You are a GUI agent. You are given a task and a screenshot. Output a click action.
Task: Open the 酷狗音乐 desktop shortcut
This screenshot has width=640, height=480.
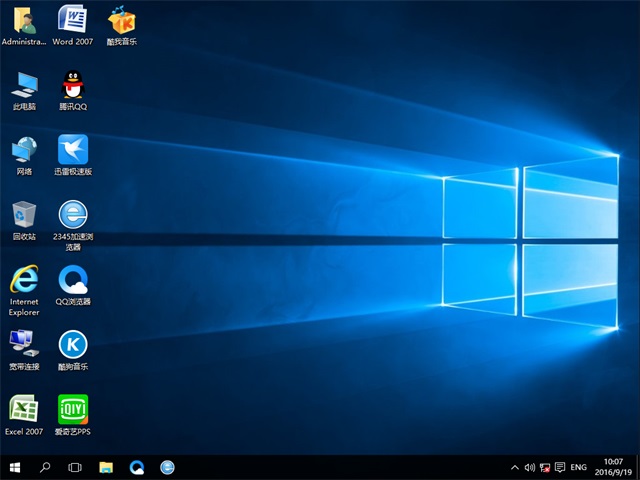[x=72, y=345]
